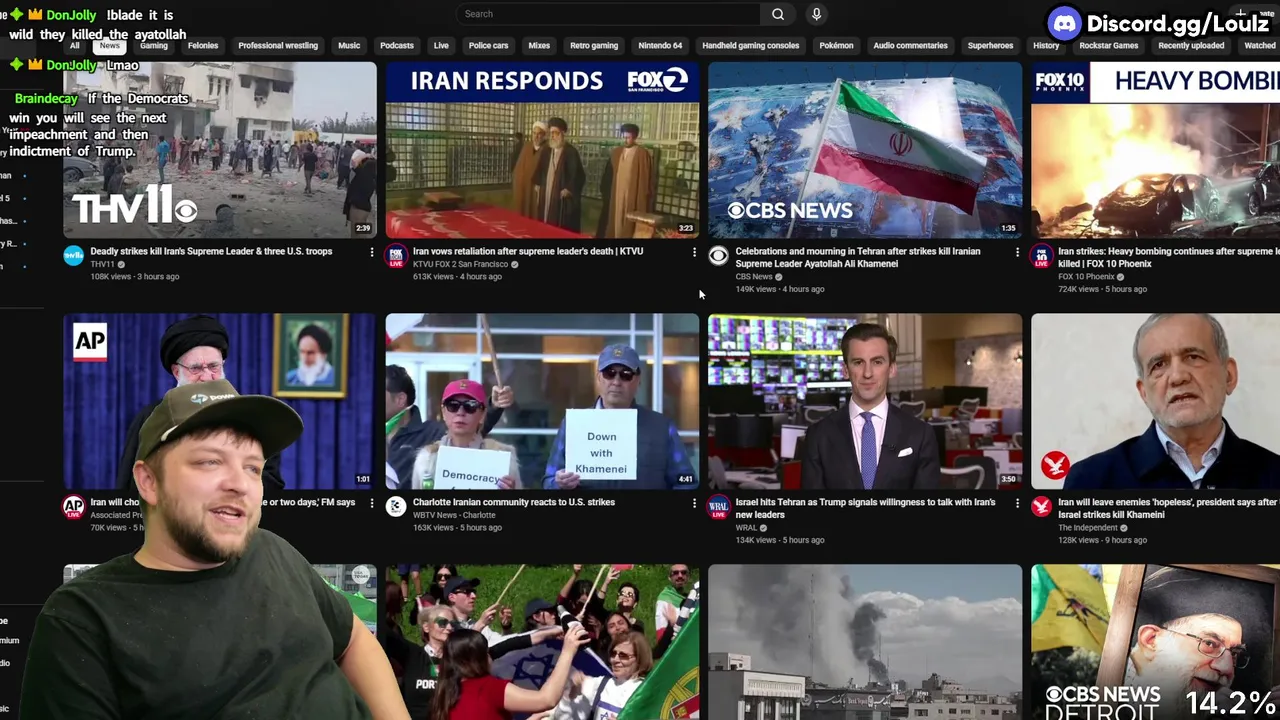Open The Independent channel avatar
This screenshot has height=720, width=1280.
1041,507
